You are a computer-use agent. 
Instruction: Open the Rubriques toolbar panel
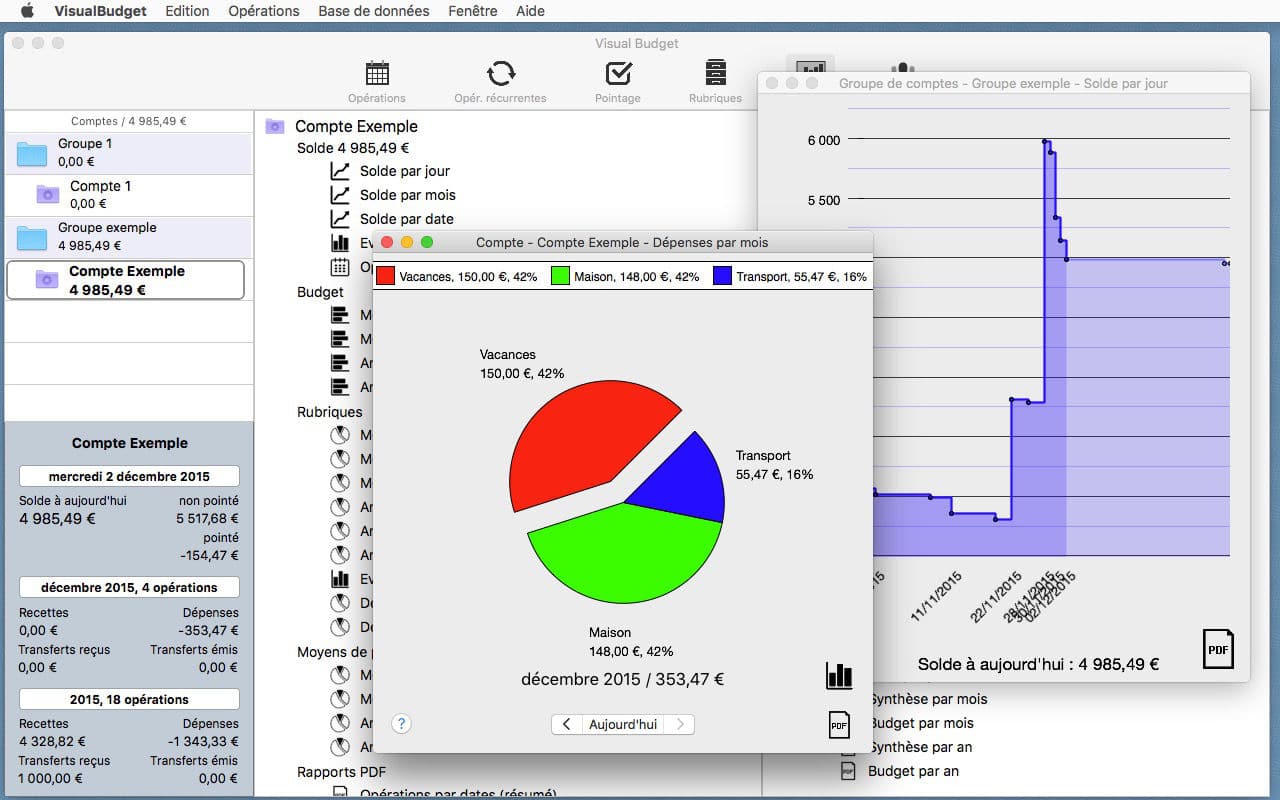[x=714, y=80]
